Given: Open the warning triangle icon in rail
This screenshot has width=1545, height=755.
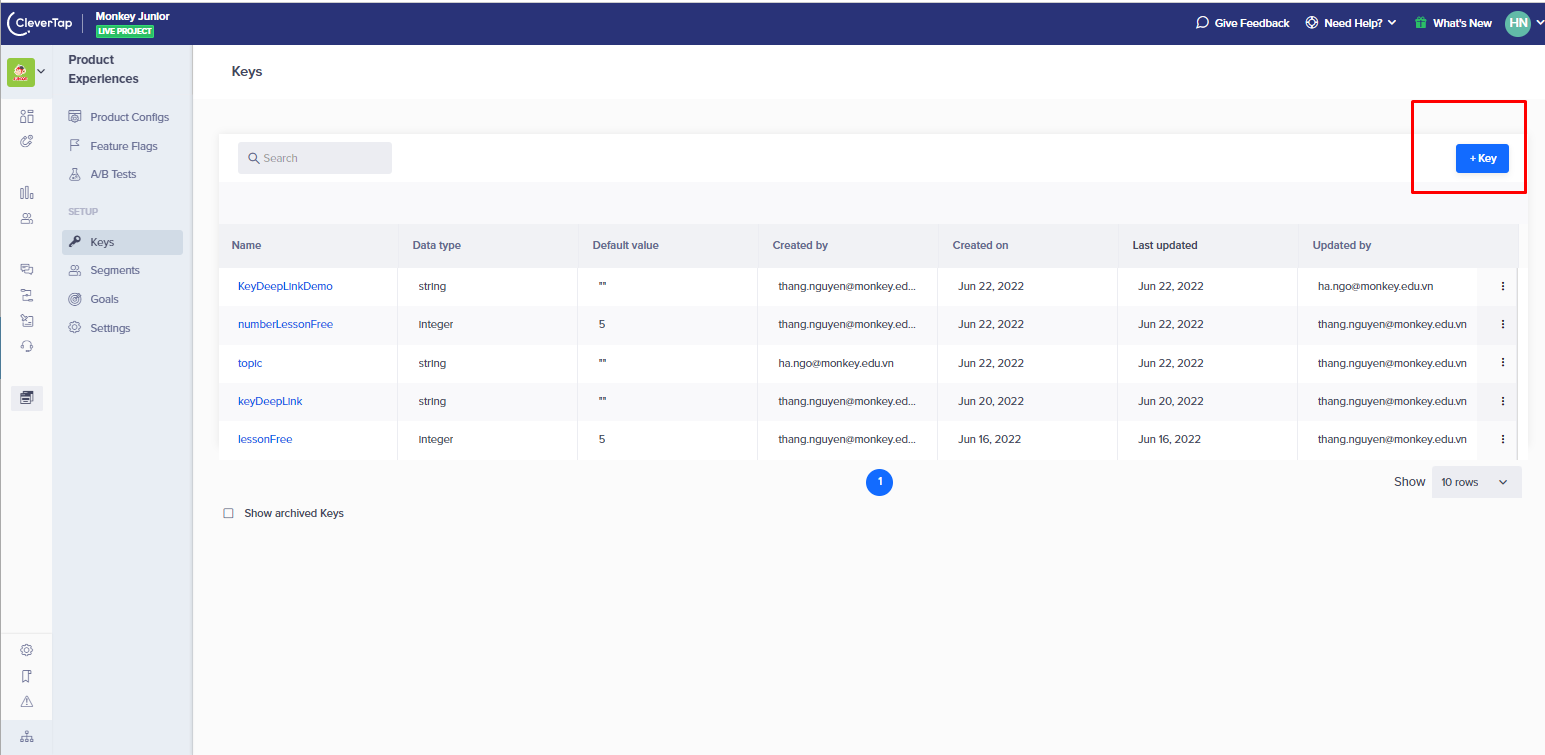Looking at the screenshot, I should click(27, 701).
